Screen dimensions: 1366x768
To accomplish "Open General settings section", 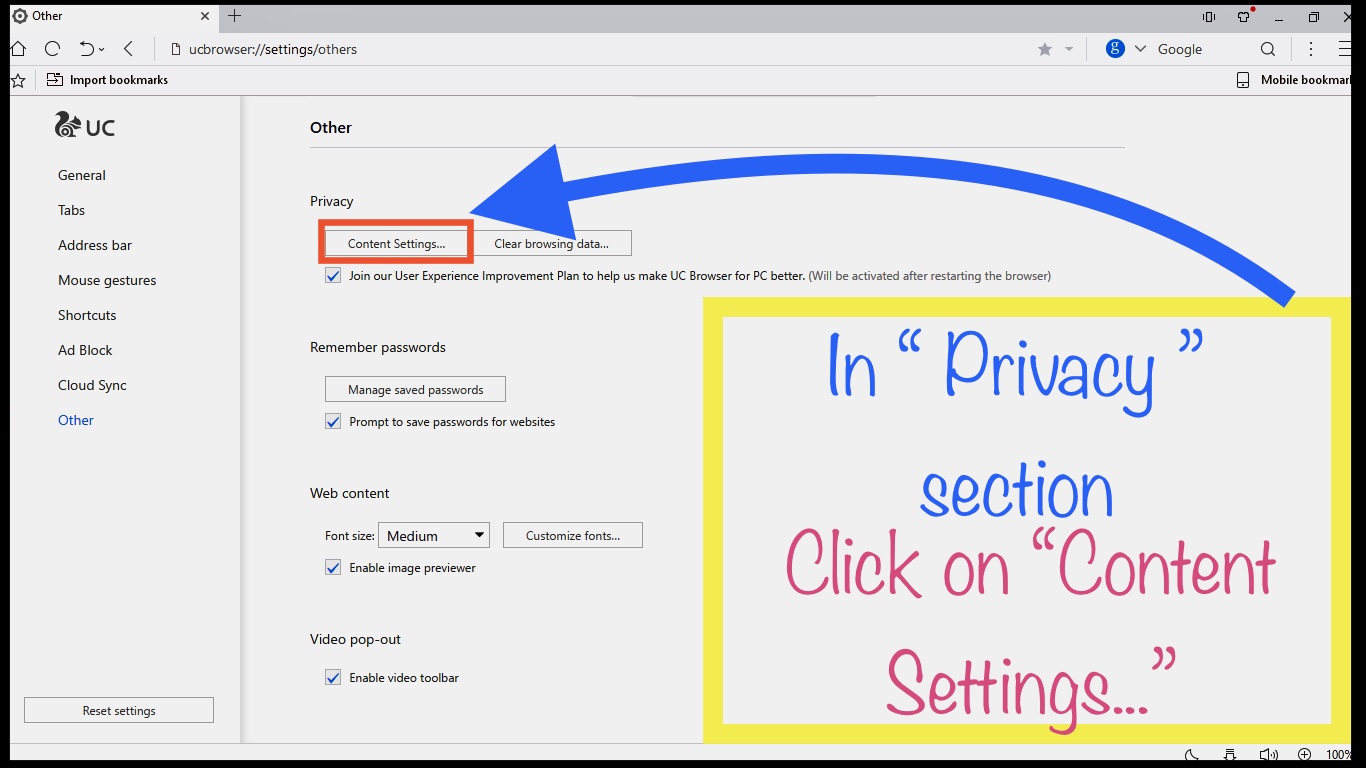I will [x=82, y=175].
